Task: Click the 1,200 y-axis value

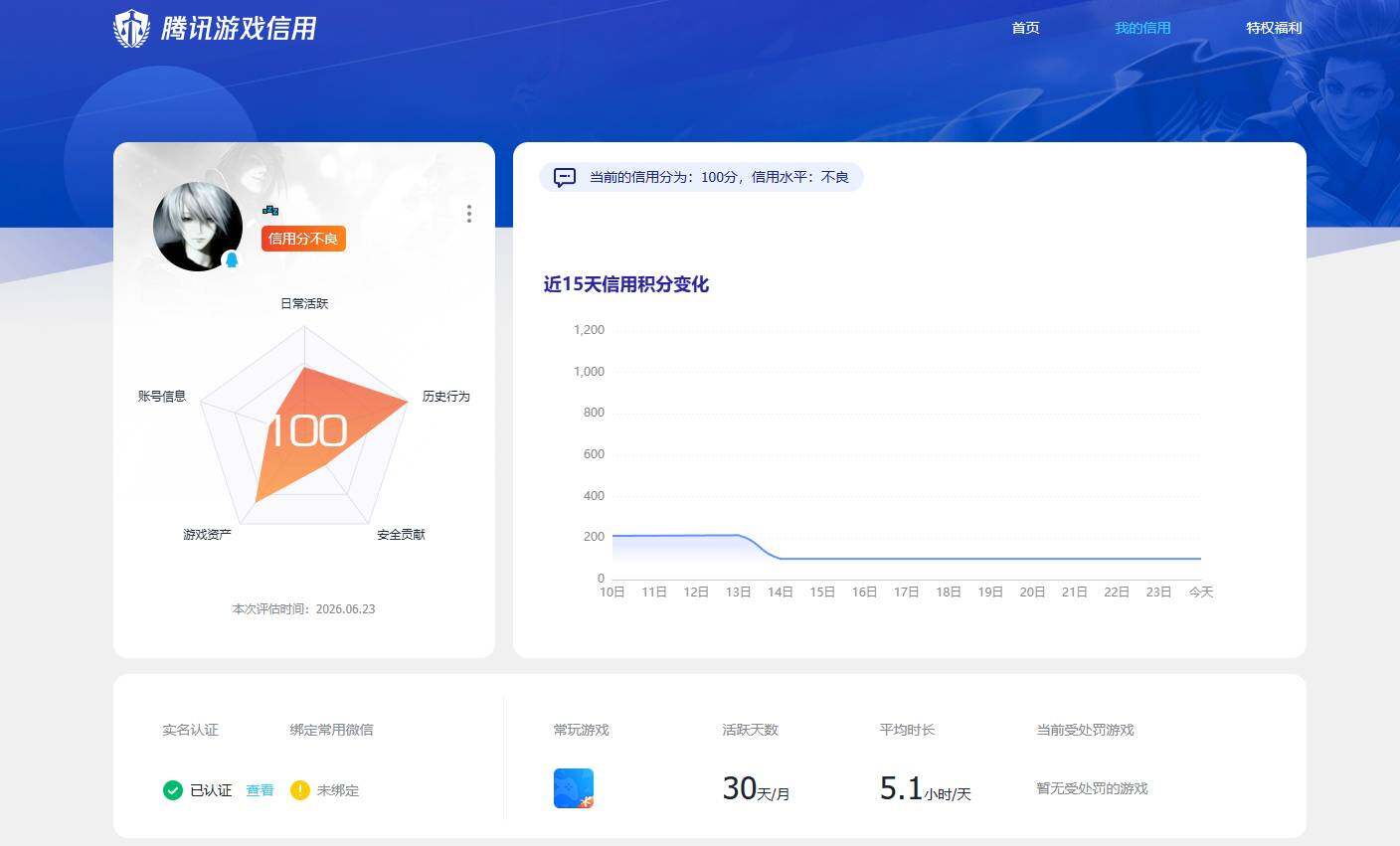Action: coord(589,329)
